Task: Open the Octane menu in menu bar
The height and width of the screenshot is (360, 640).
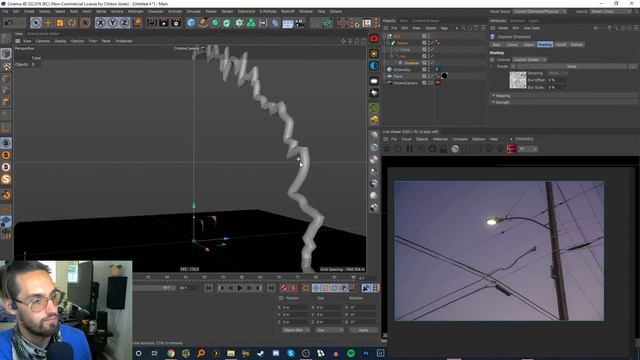Action: pos(336,11)
